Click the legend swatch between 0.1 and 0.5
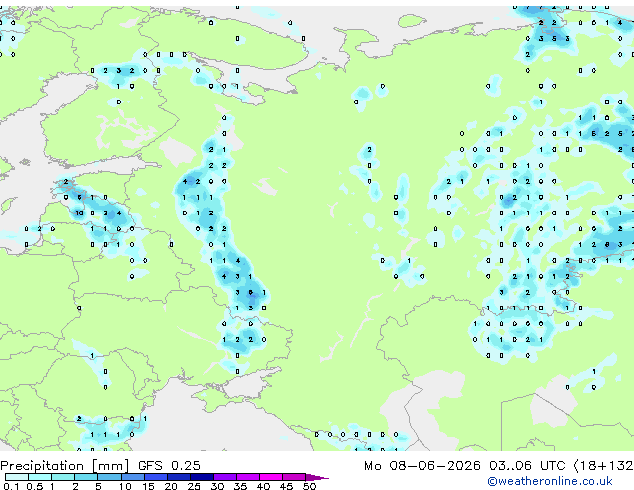 click(x=17, y=477)
